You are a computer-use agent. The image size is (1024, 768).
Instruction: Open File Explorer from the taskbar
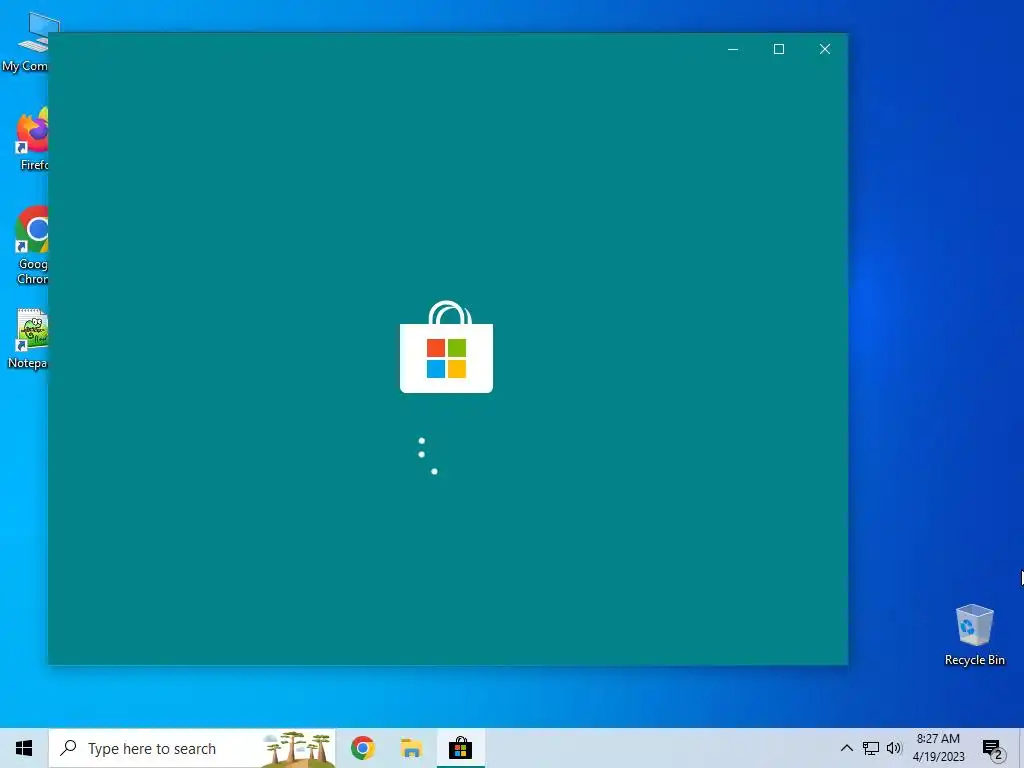point(411,748)
